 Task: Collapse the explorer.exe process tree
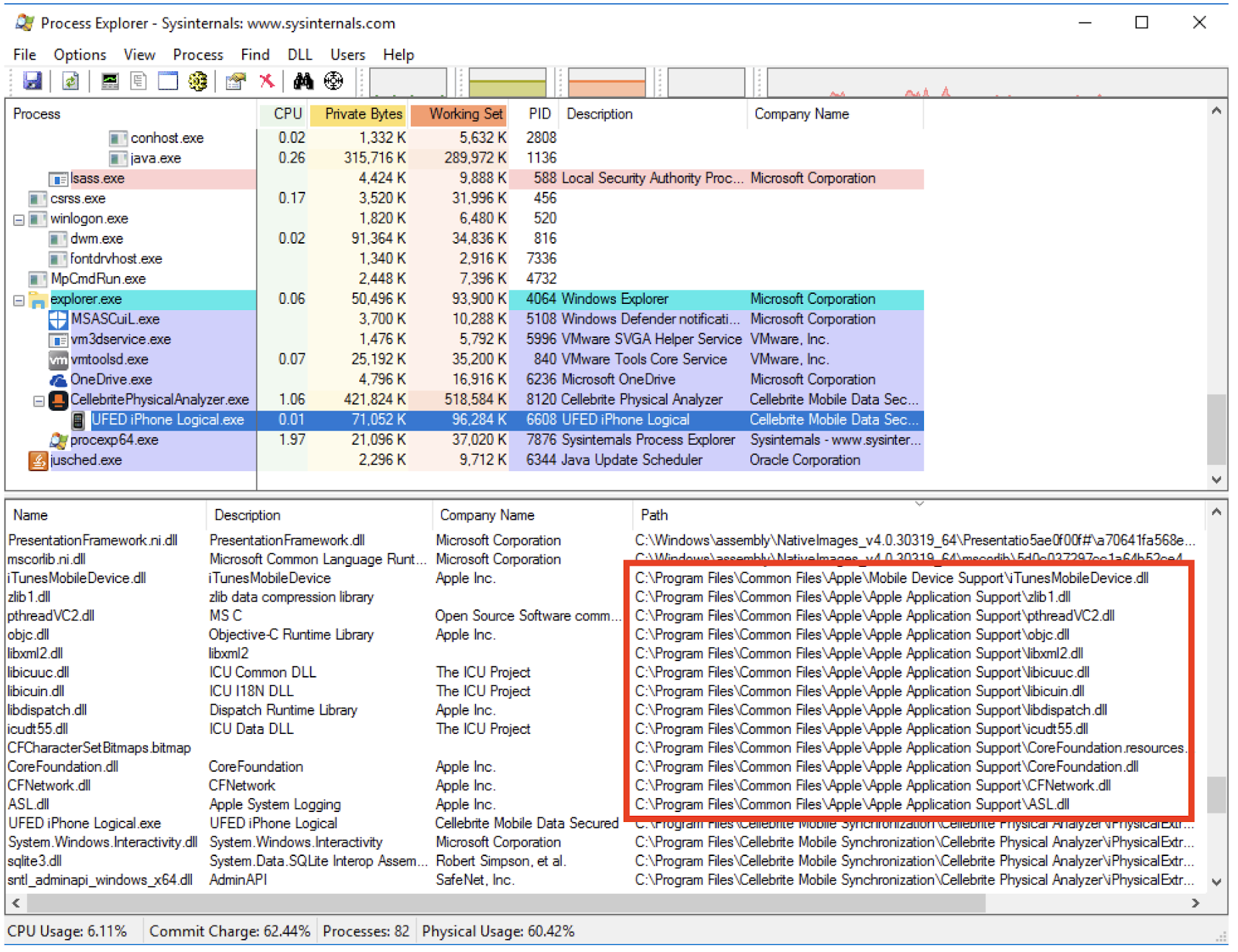19,300
